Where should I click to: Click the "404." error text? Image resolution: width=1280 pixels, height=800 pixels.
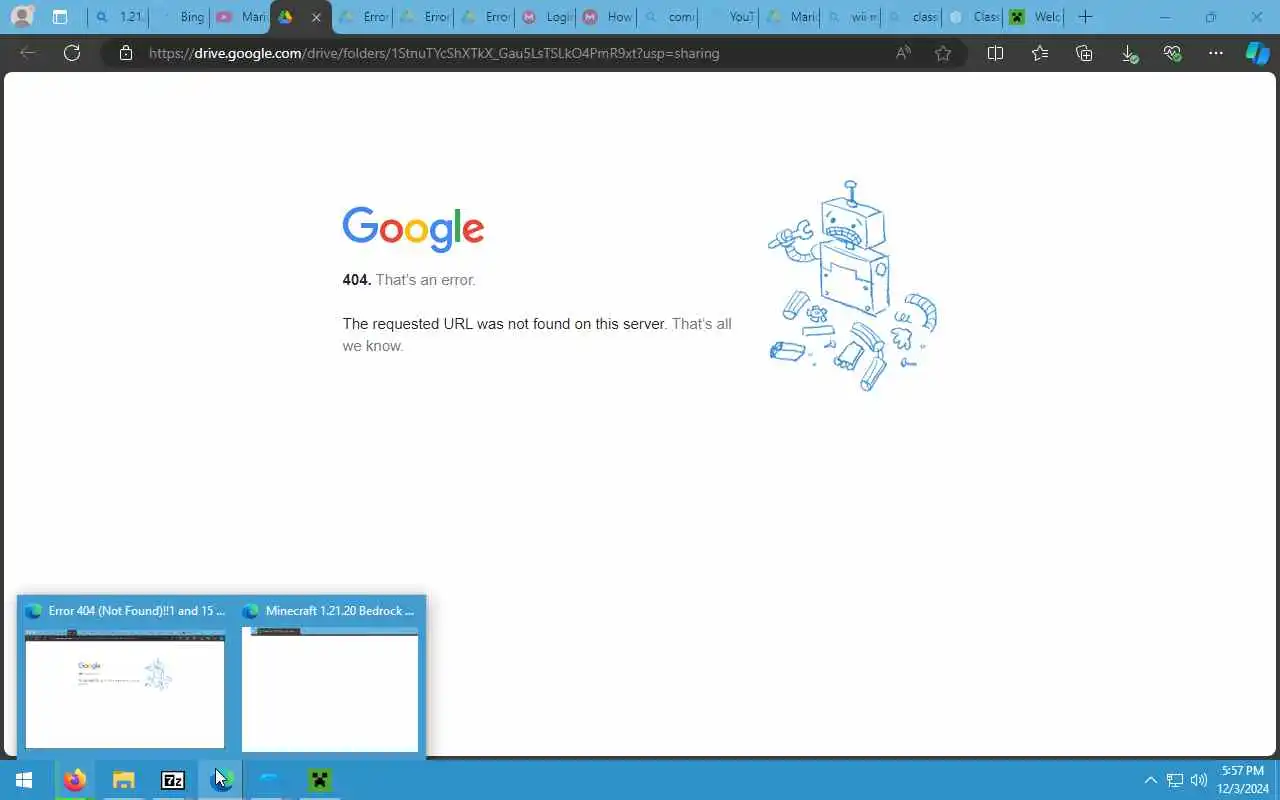point(357,280)
